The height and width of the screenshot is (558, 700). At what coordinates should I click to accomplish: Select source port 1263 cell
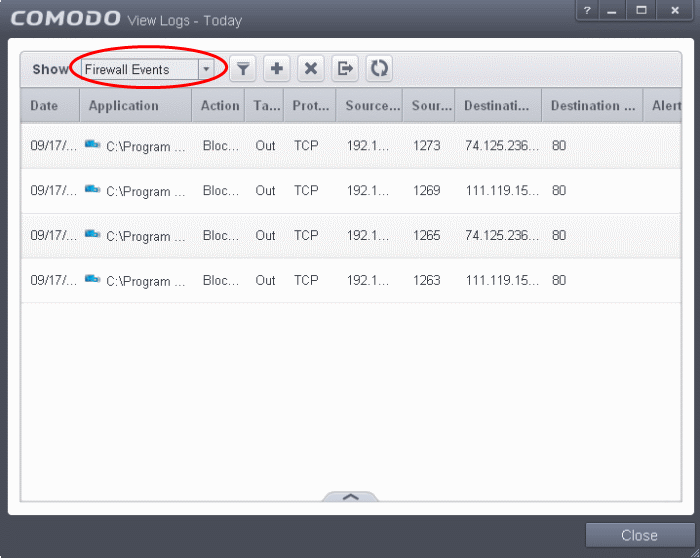(426, 280)
